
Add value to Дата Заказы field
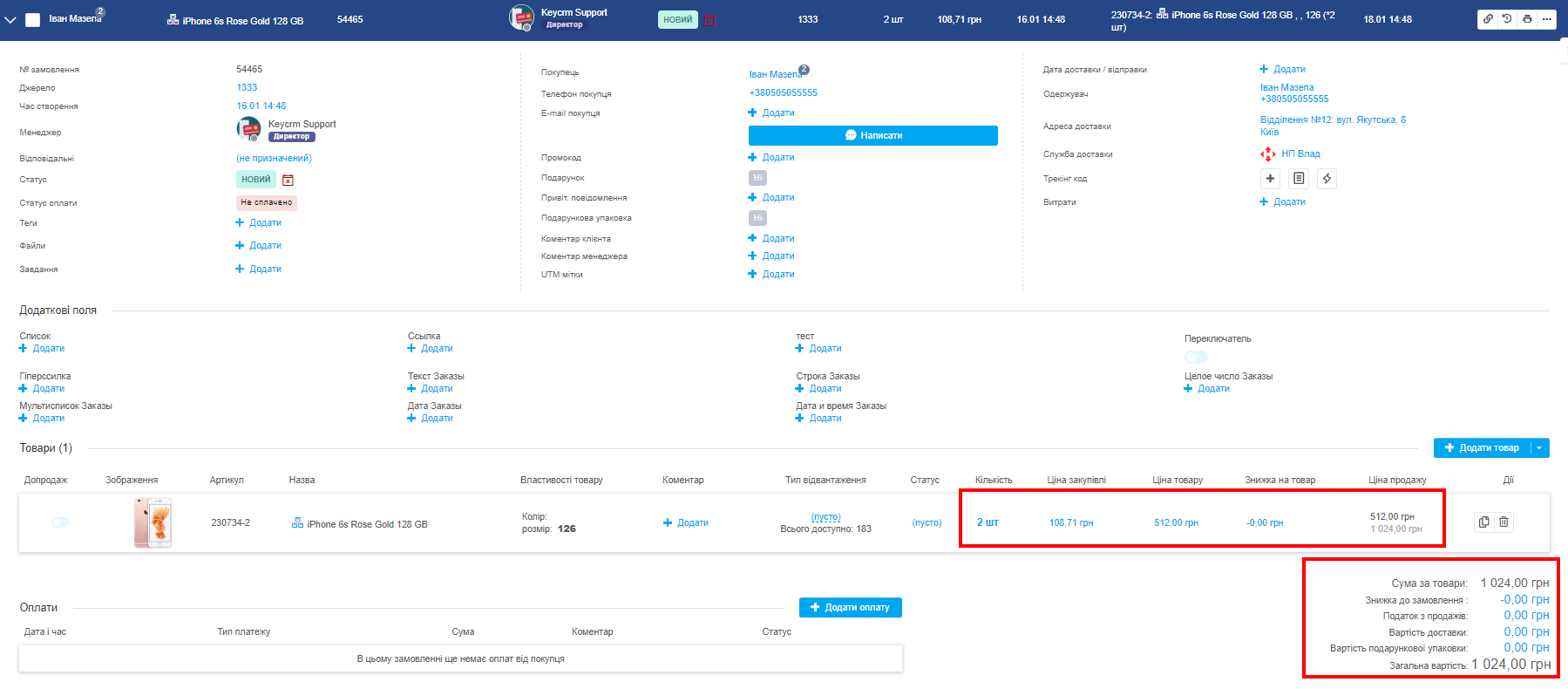(431, 418)
